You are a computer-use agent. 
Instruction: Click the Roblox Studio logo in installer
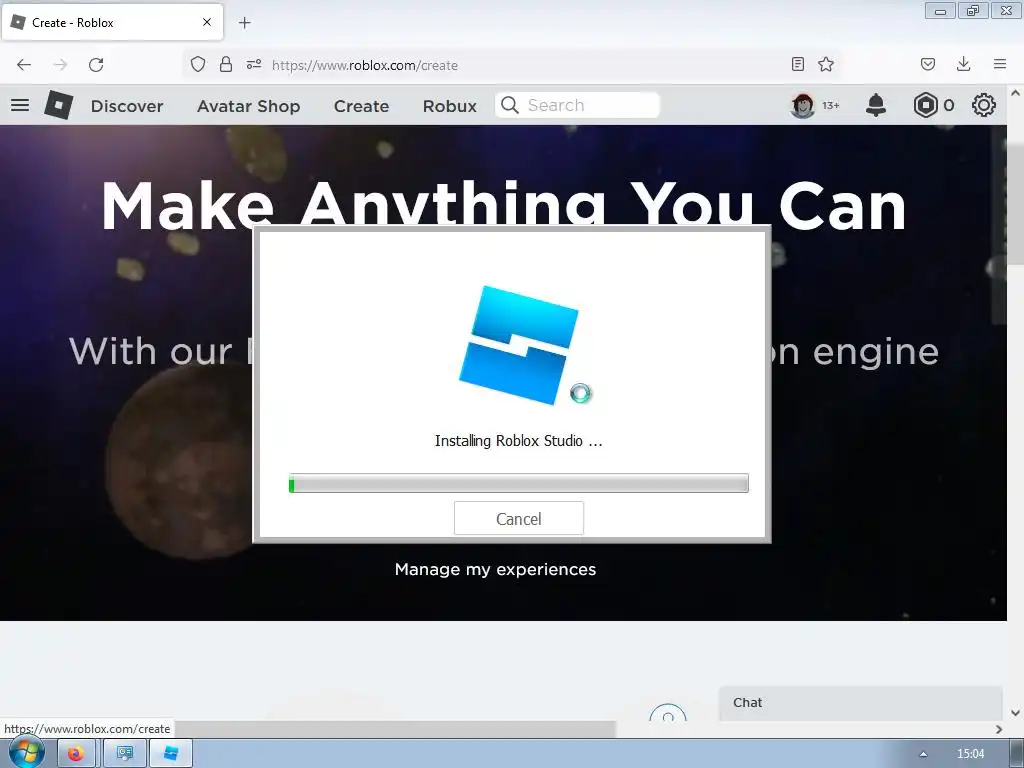pos(519,345)
